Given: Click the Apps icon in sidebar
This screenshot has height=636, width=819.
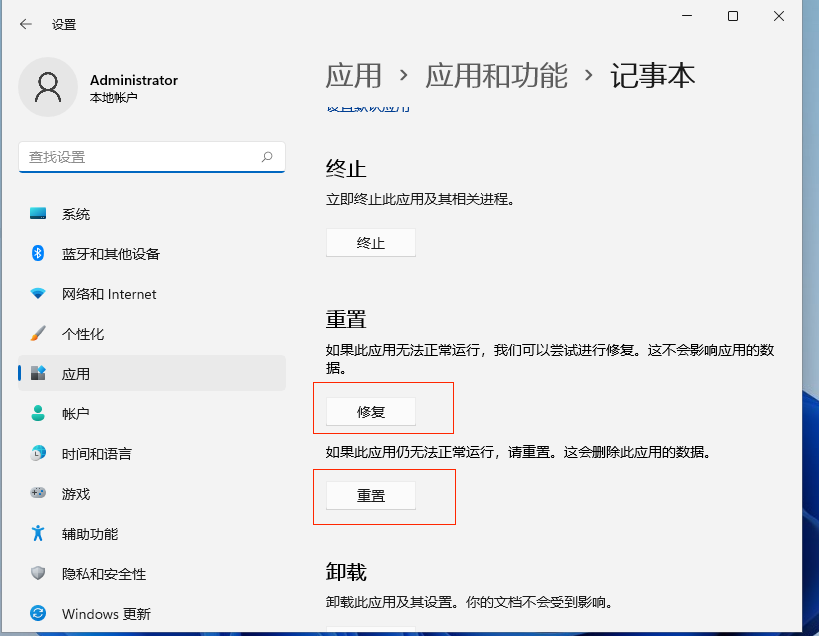Looking at the screenshot, I should (x=38, y=373).
